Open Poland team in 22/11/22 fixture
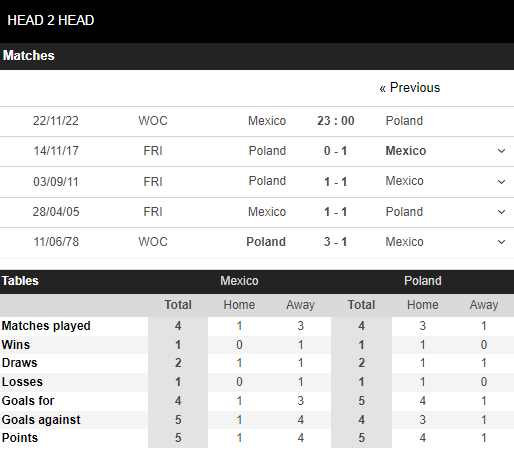The width and height of the screenshot is (514, 466). pyautogui.click(x=404, y=121)
